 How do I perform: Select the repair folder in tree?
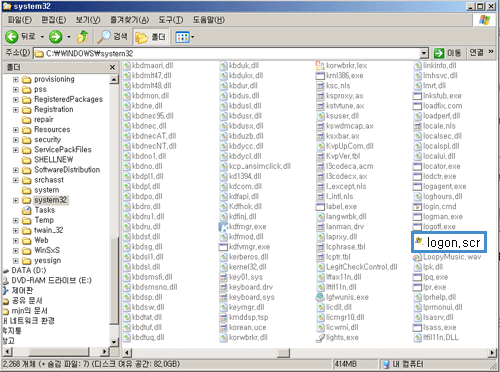pyautogui.click(x=44, y=120)
